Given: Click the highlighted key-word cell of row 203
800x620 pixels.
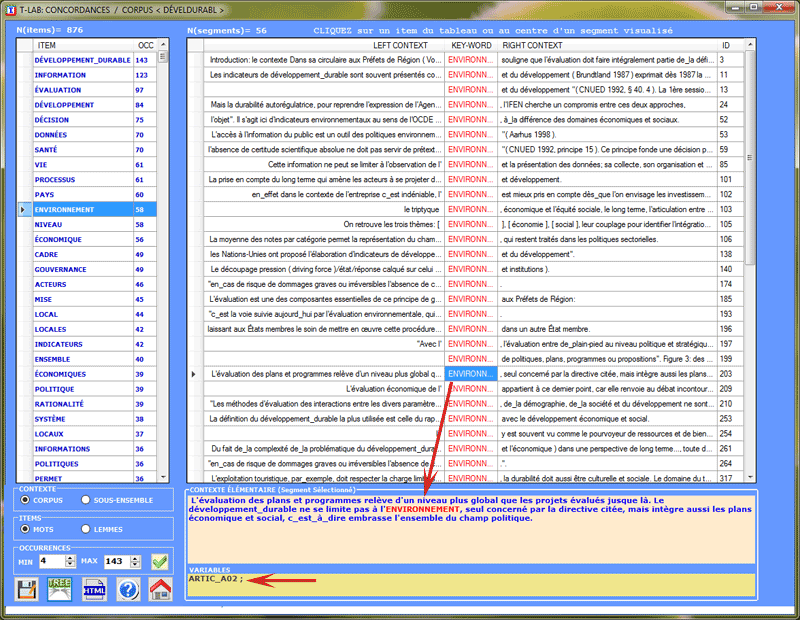Looking at the screenshot, I should [x=471, y=374].
